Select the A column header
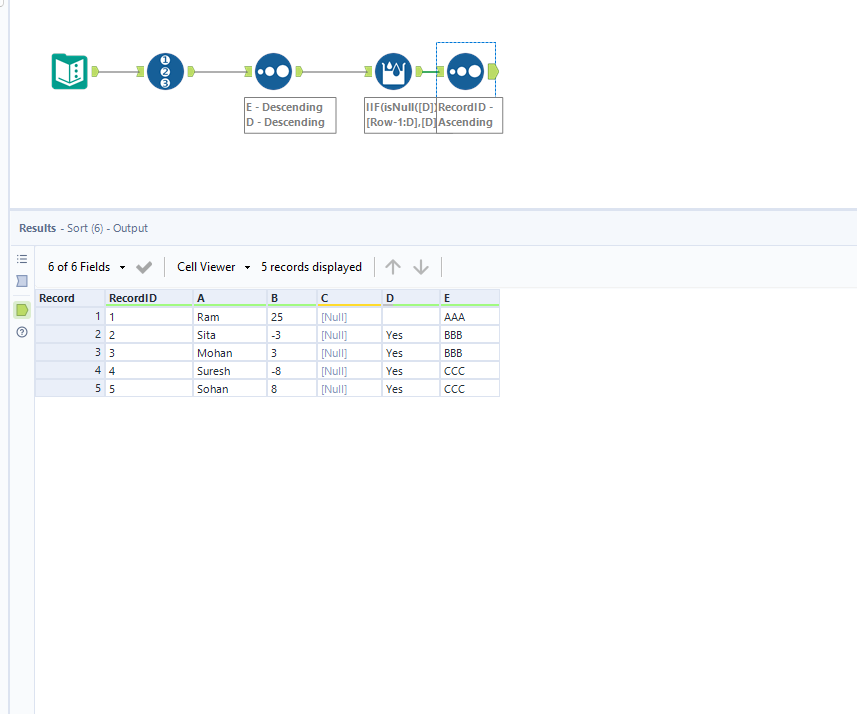This screenshot has width=857, height=714. 230,298
